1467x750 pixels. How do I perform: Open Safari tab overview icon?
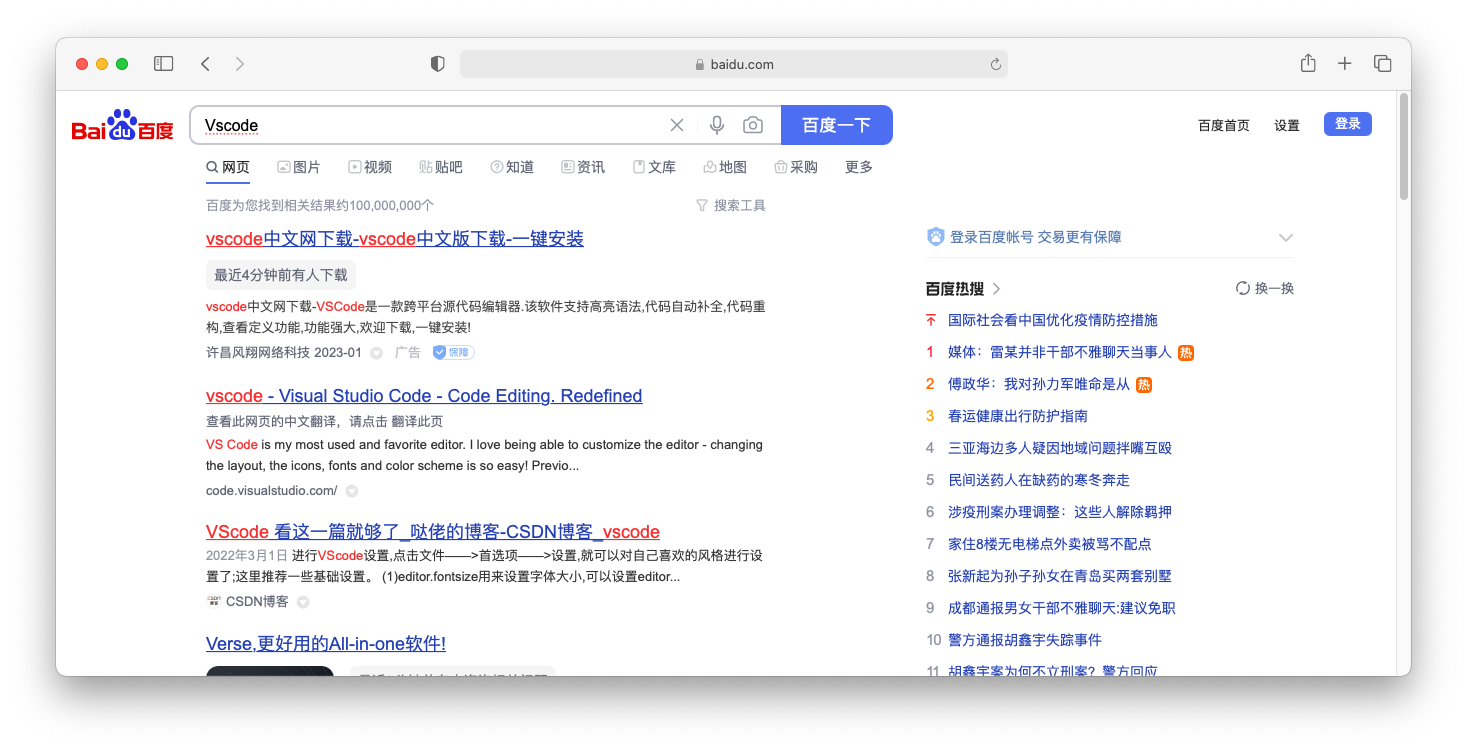point(1383,64)
